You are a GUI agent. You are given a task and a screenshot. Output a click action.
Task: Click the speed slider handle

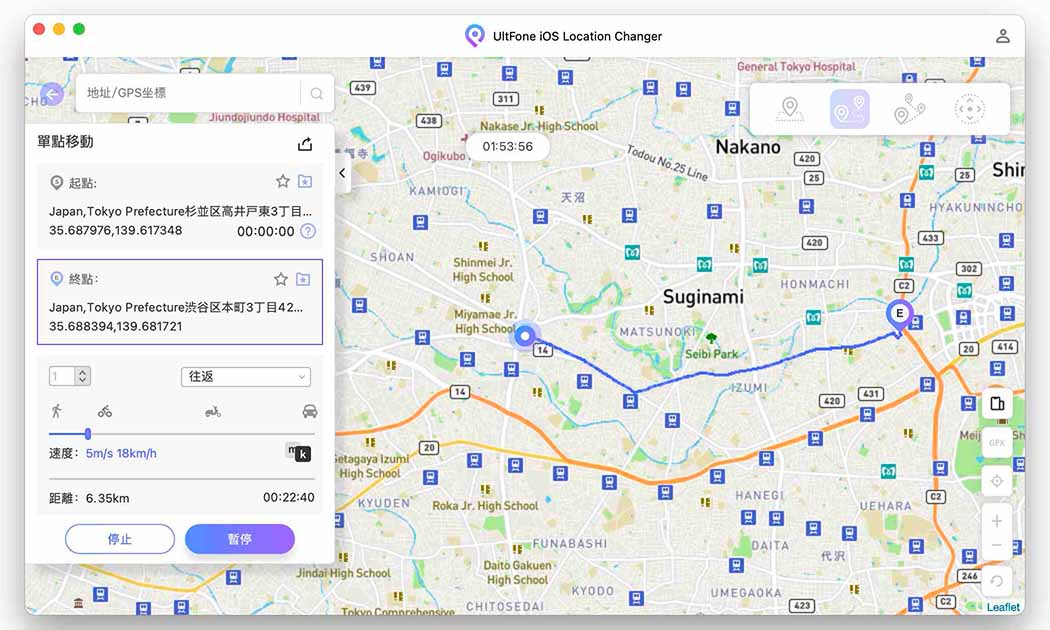[88, 434]
